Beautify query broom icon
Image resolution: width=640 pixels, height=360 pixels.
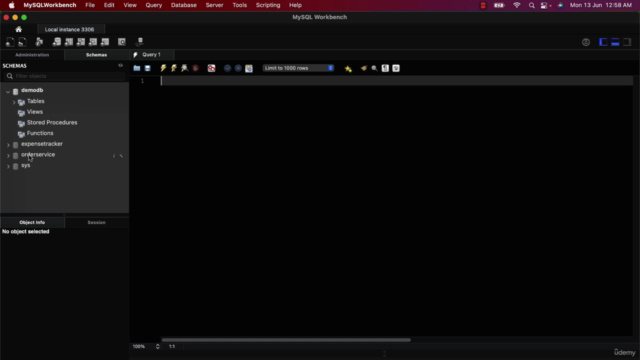coord(364,68)
